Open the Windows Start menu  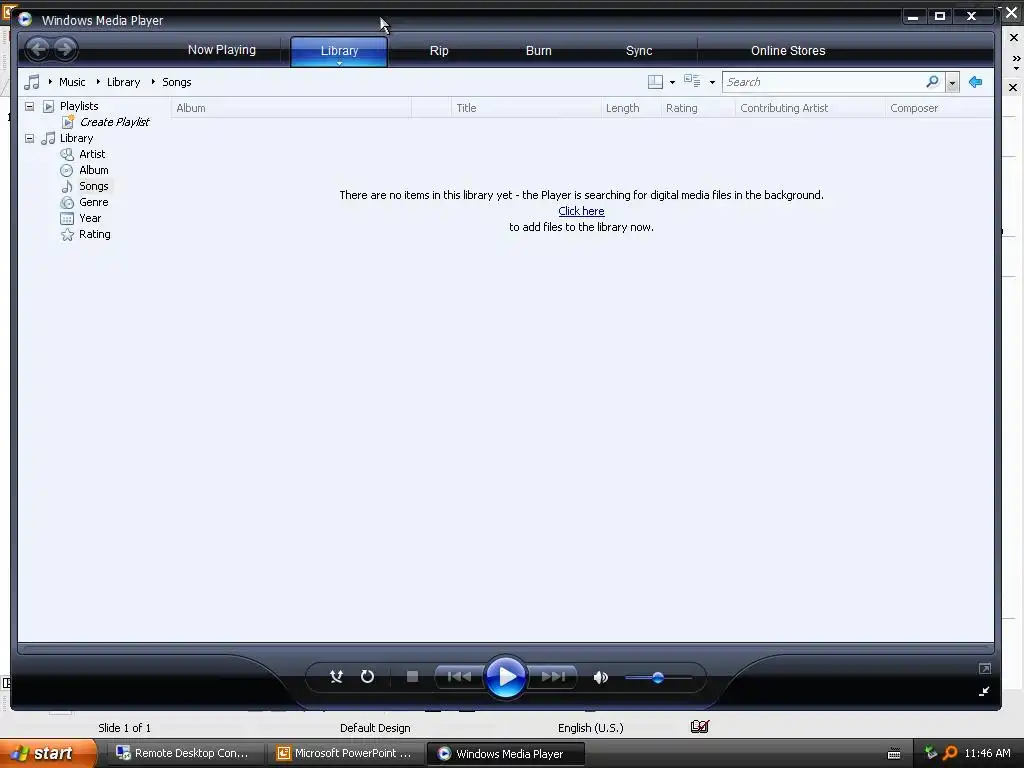tap(48, 753)
